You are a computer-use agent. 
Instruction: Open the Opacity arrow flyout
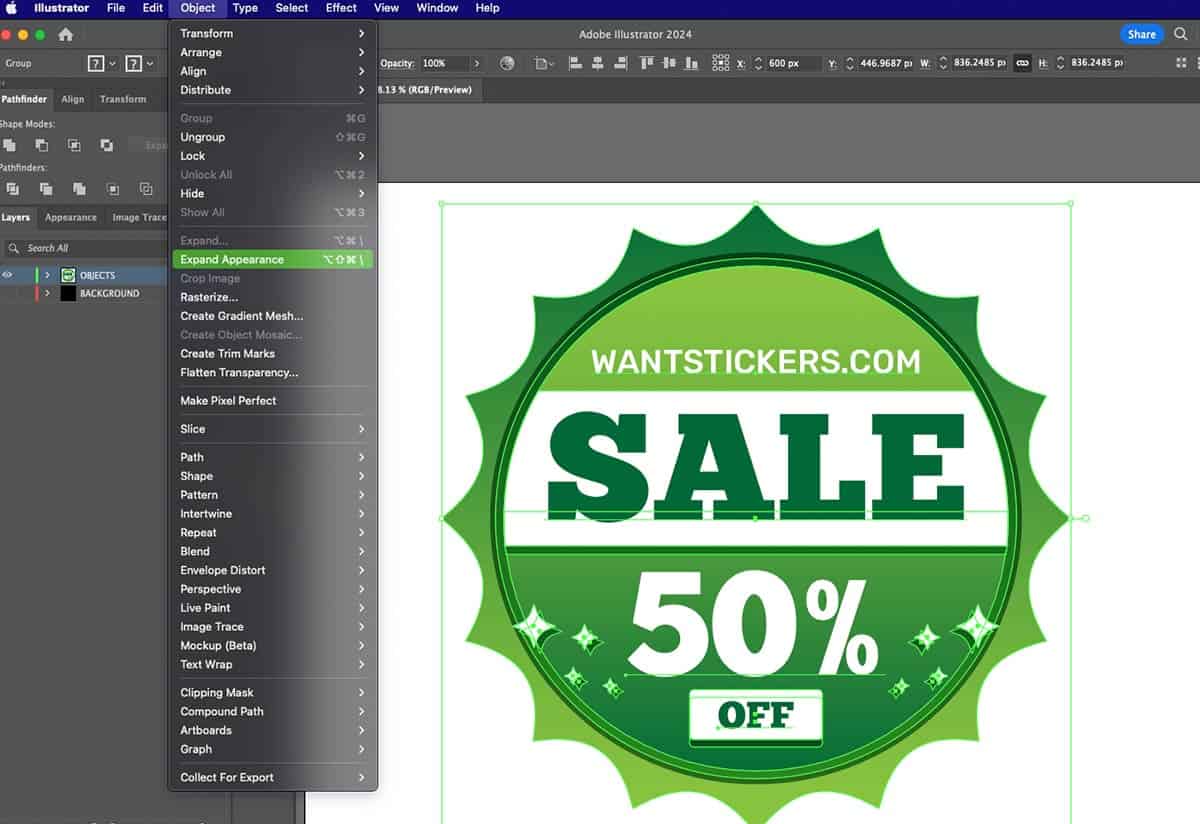click(x=477, y=63)
